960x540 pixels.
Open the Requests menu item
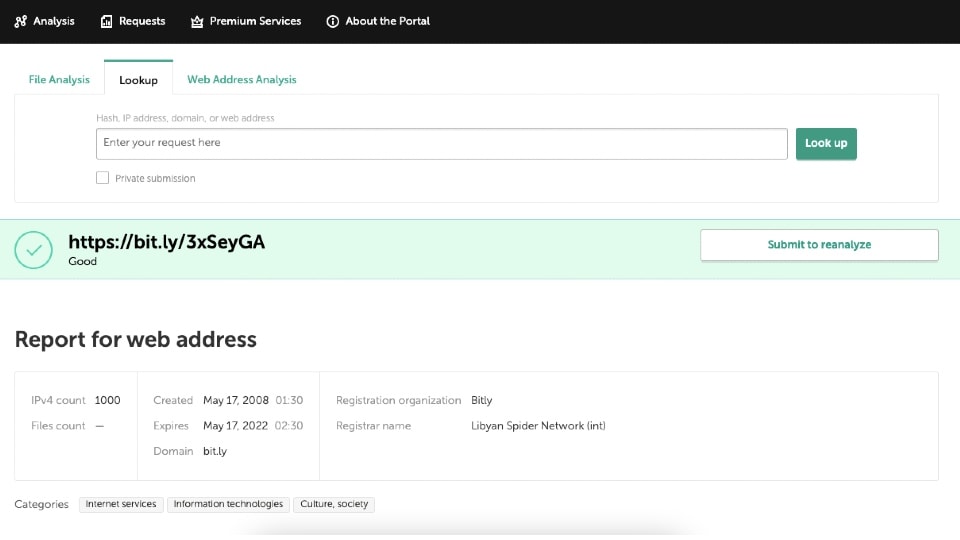[141, 21]
